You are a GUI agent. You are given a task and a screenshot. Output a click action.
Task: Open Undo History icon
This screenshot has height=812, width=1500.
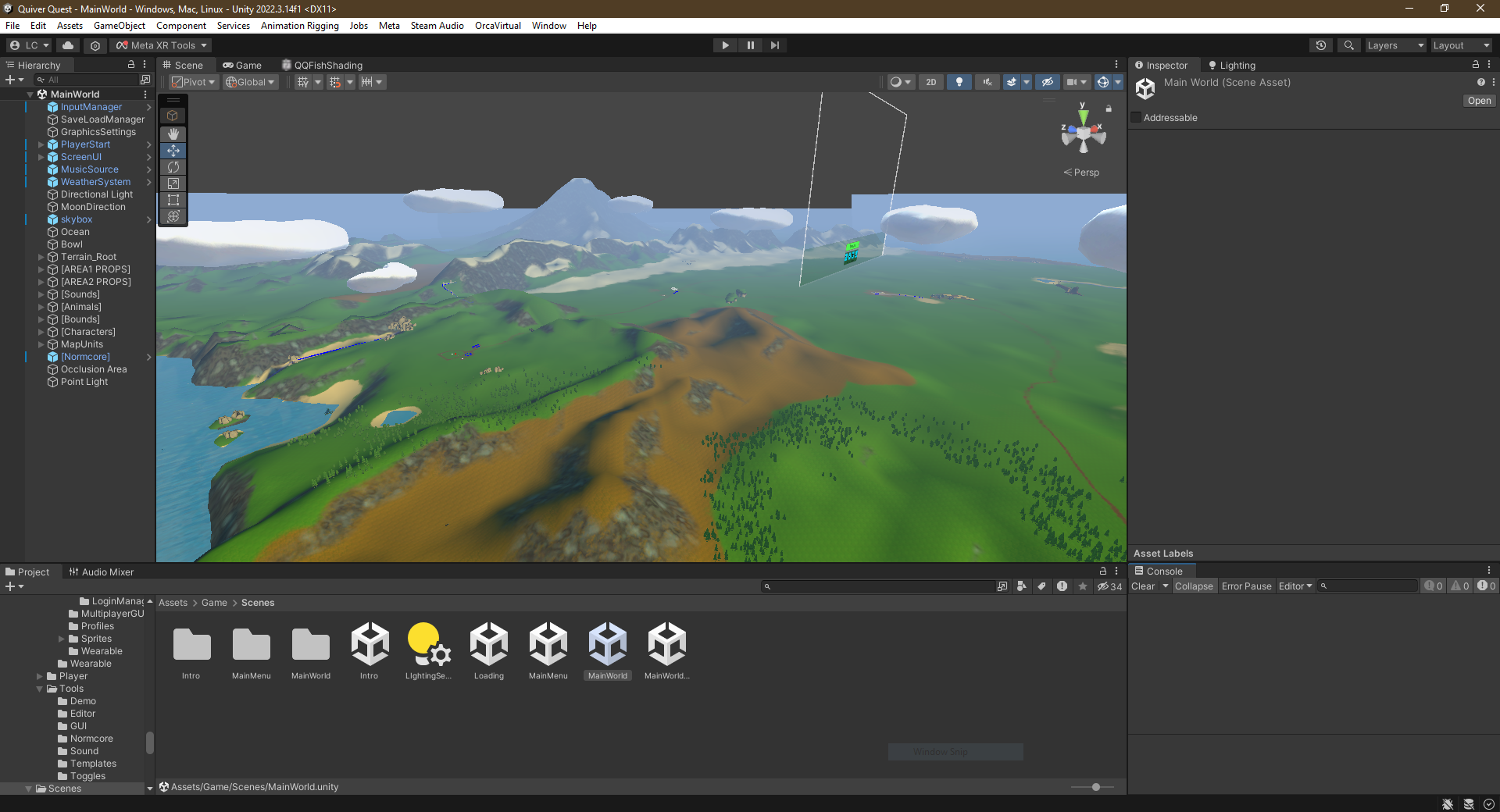click(1321, 45)
